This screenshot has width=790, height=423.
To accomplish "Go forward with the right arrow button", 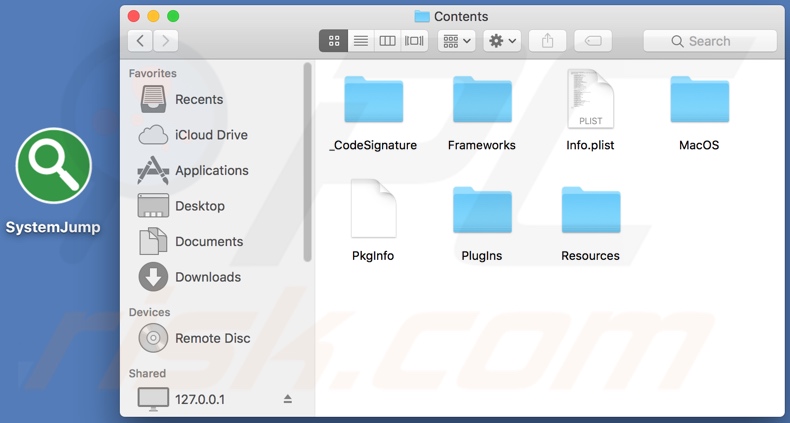I will (x=165, y=41).
